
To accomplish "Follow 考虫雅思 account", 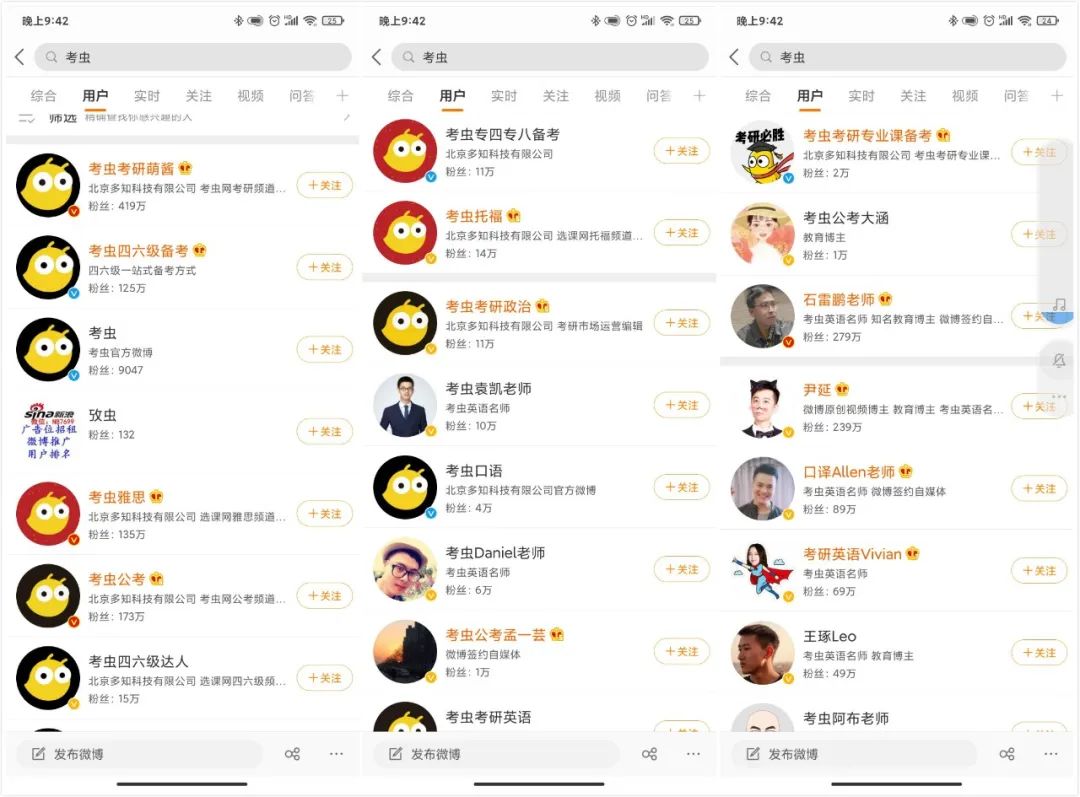I will 324,514.
